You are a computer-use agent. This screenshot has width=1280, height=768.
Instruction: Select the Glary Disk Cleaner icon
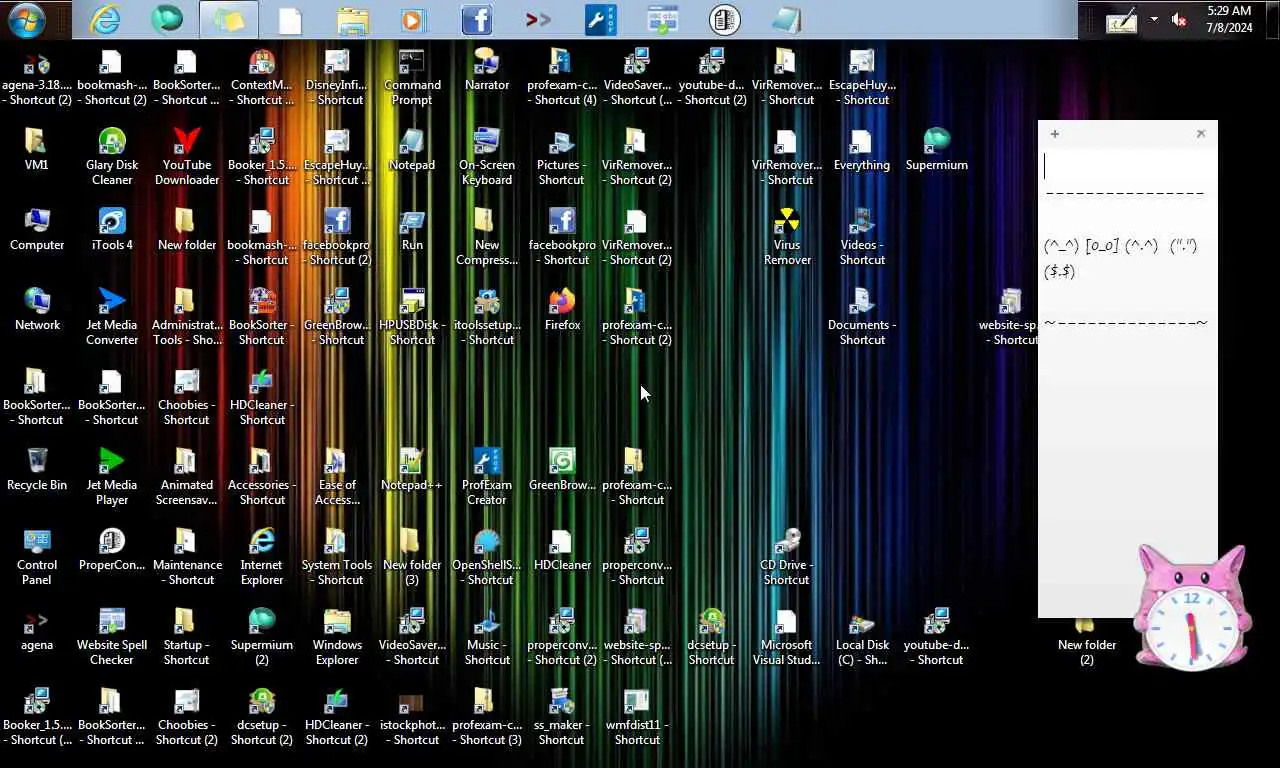[112, 157]
